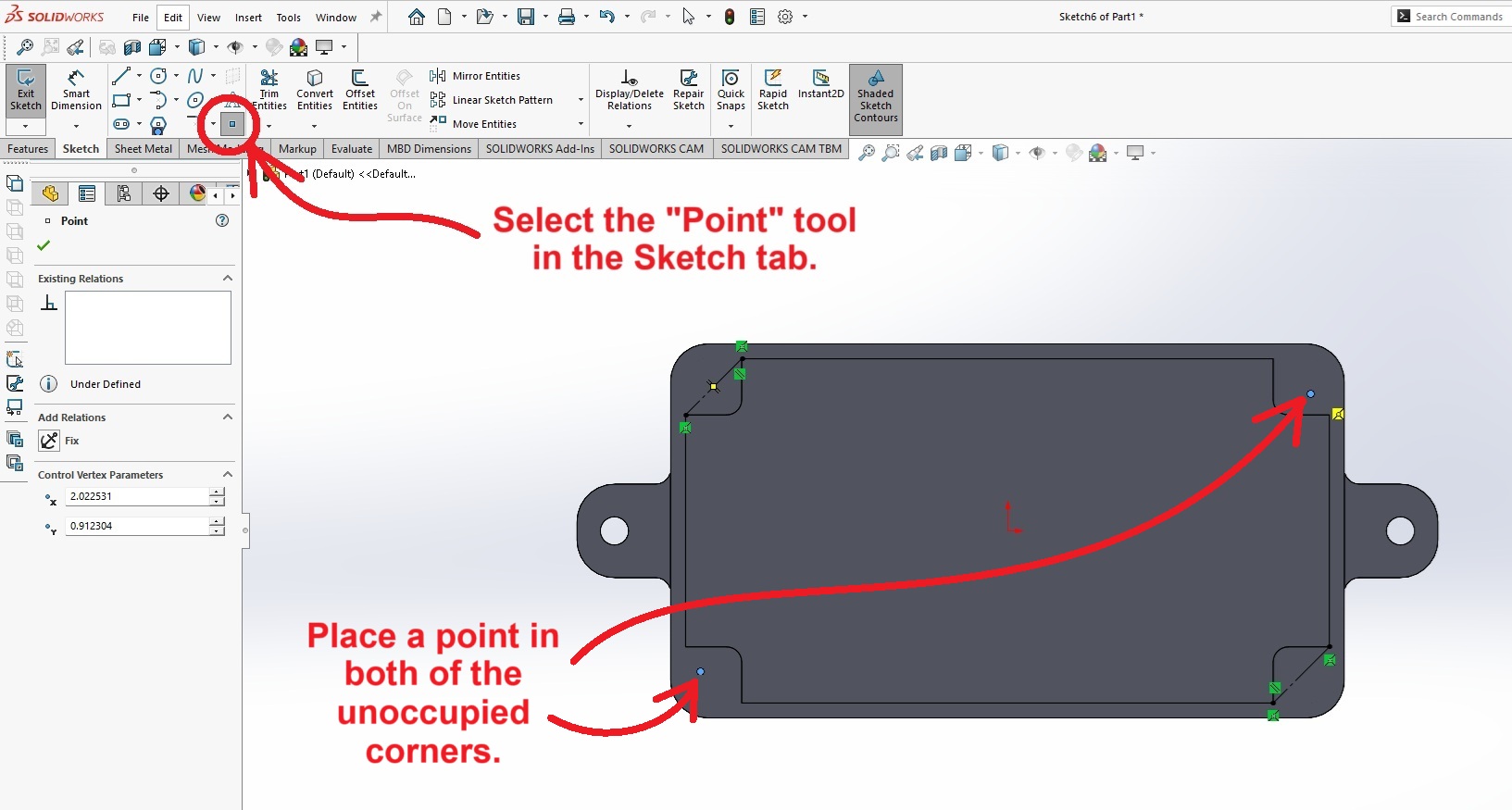The height and width of the screenshot is (810, 1512).
Task: Open the Linear Sketch Pattern dropdown arrow
Action: [581, 100]
